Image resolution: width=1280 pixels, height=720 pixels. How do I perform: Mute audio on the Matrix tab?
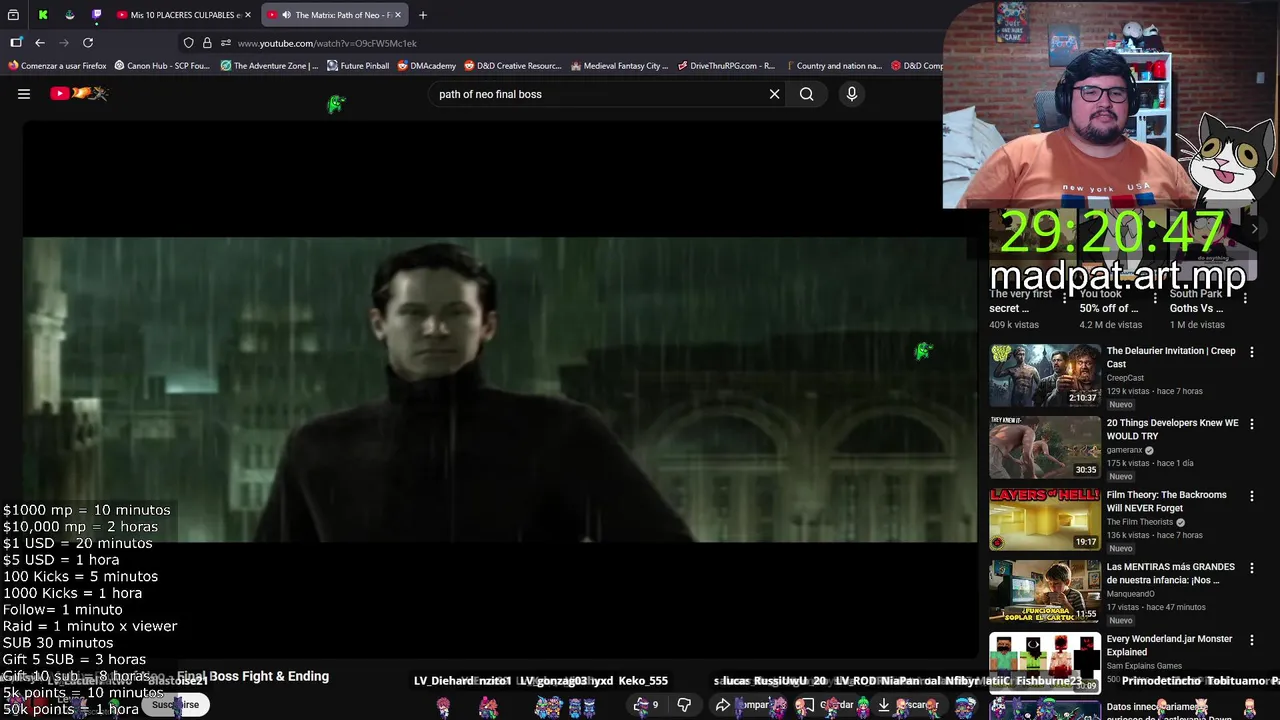[286, 15]
